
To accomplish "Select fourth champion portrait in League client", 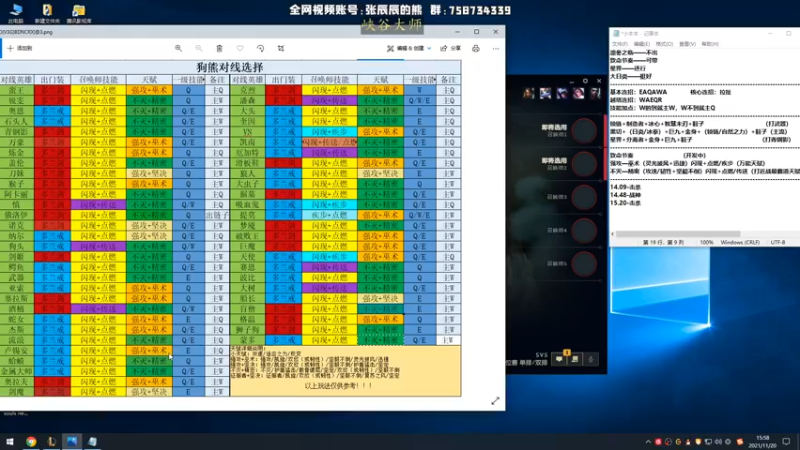I will (x=579, y=93).
